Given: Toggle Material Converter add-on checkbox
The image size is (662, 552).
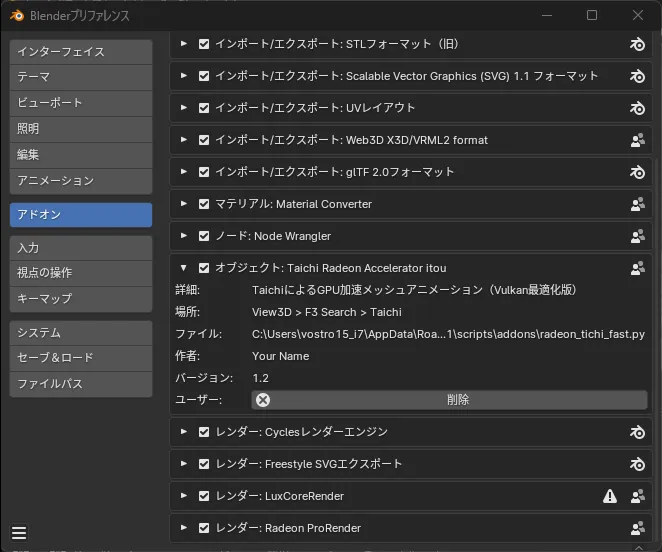Looking at the screenshot, I should pyautogui.click(x=204, y=204).
